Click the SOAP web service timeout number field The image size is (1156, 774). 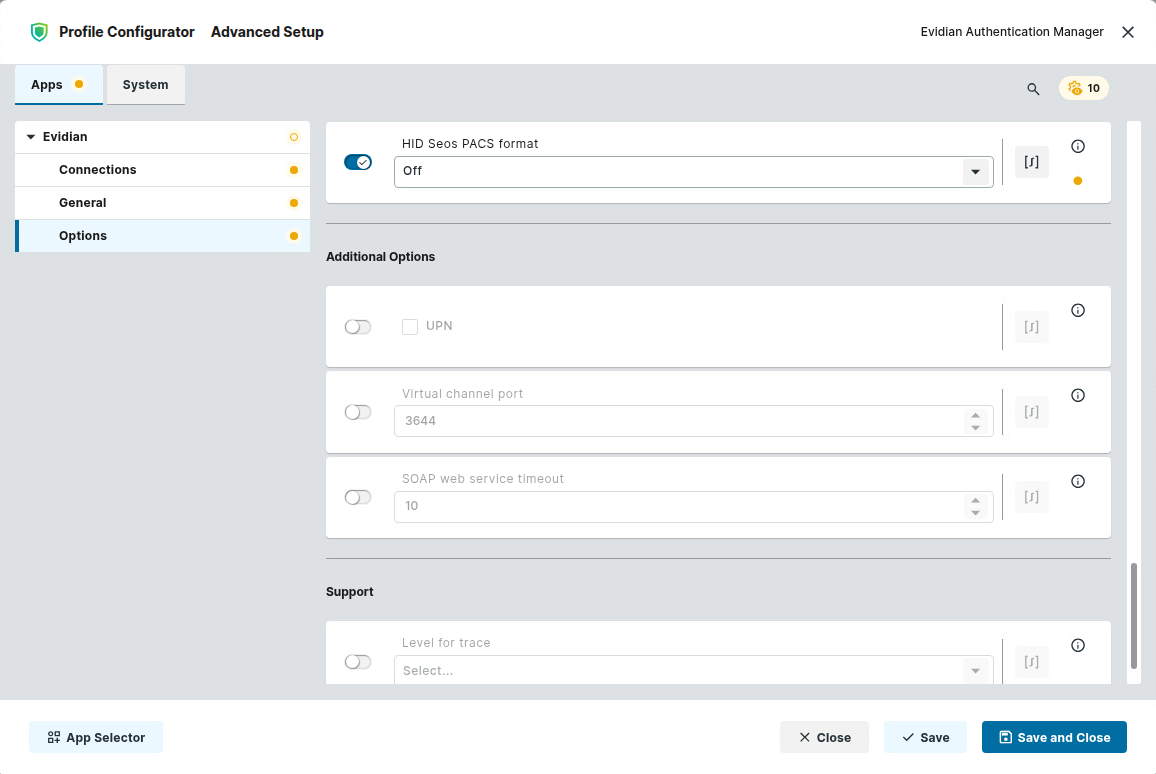click(x=693, y=506)
